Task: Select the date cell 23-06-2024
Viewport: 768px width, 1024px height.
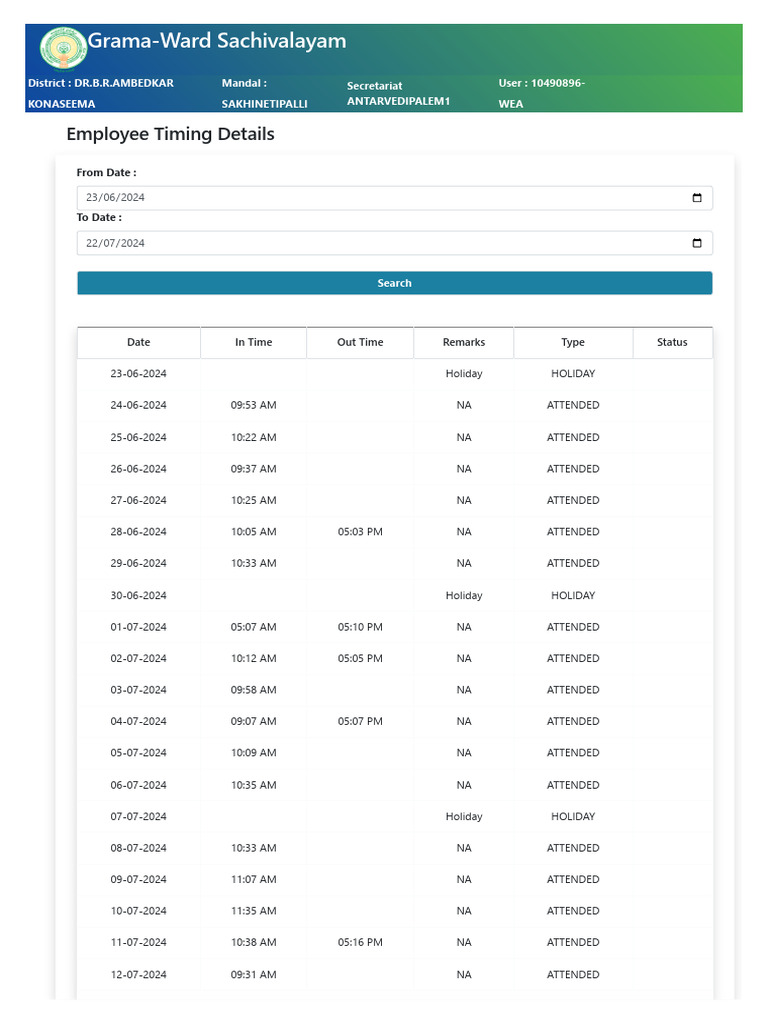Action: coord(138,374)
